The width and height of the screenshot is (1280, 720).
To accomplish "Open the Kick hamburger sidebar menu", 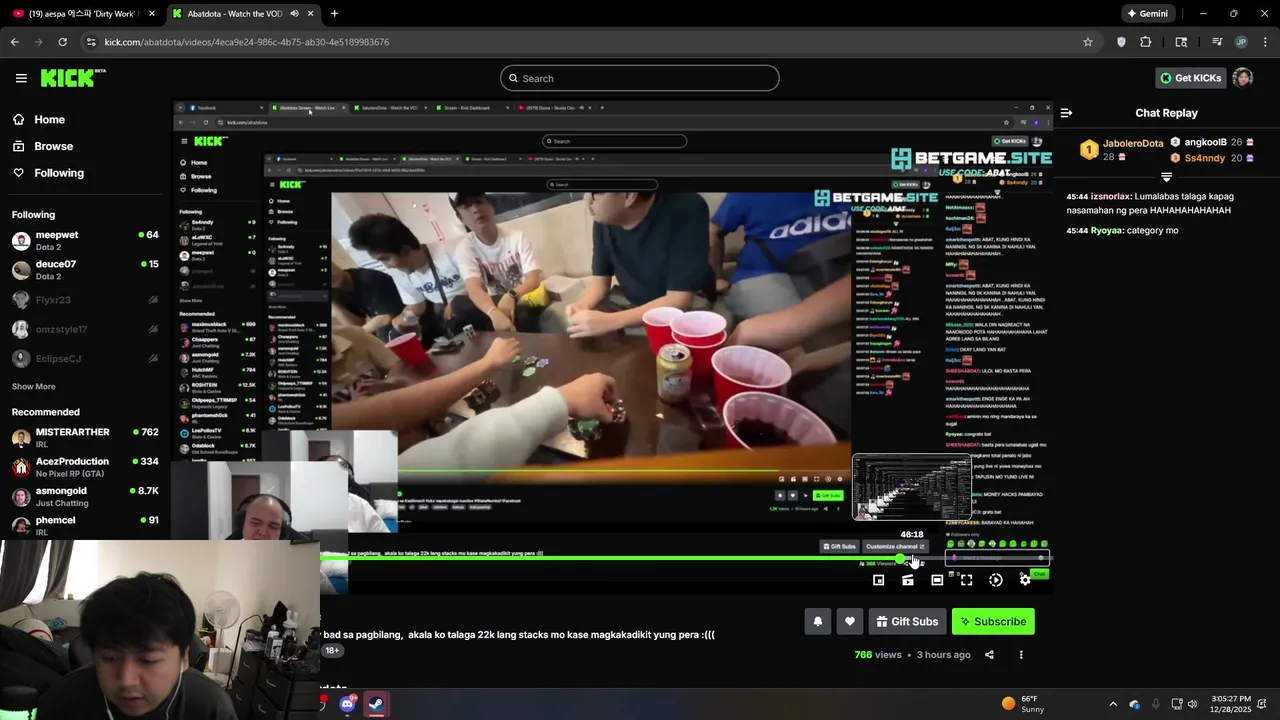I will (x=21, y=78).
